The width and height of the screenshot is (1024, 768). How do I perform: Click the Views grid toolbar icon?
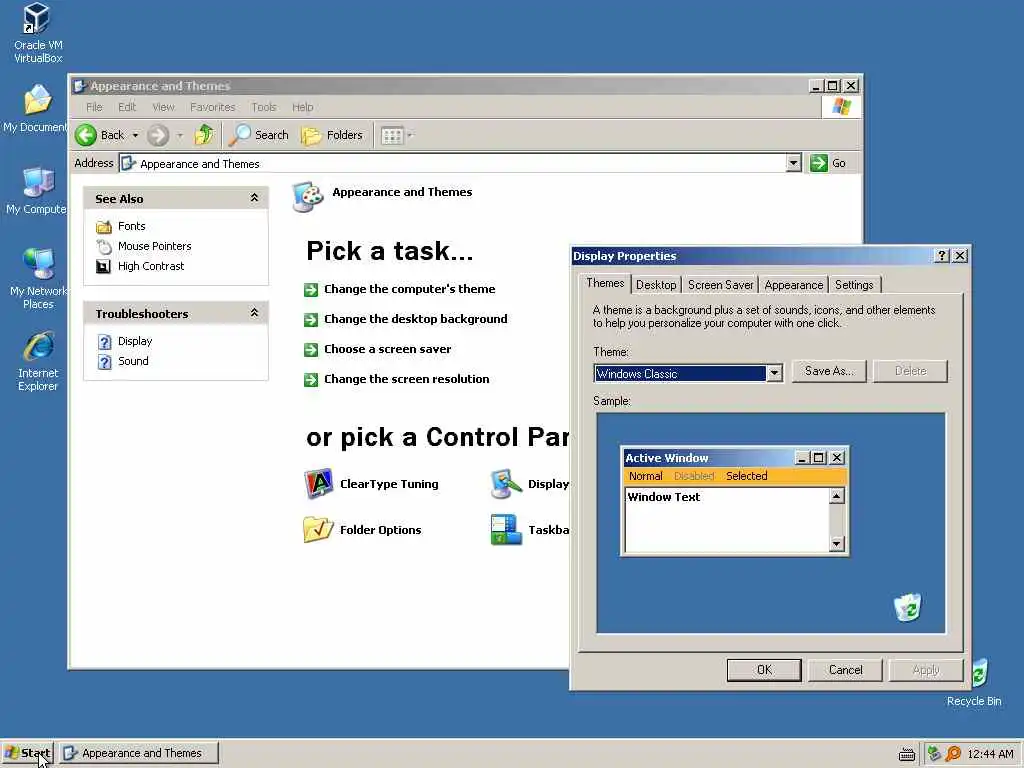click(392, 136)
